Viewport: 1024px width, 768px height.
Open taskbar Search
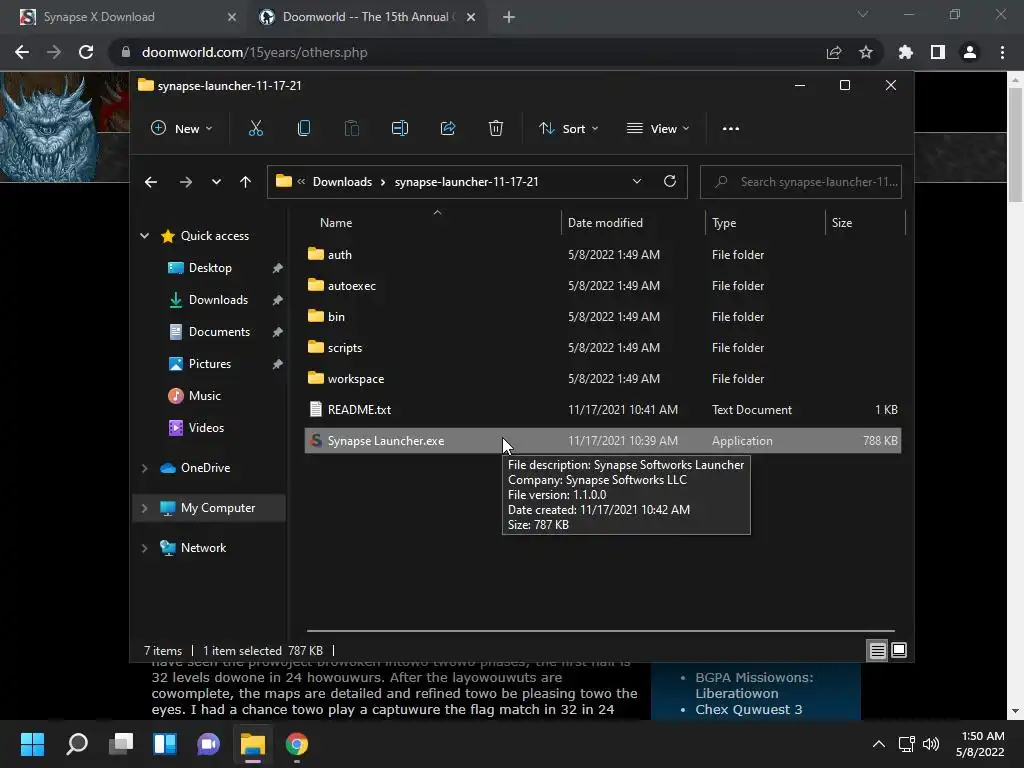[x=77, y=744]
